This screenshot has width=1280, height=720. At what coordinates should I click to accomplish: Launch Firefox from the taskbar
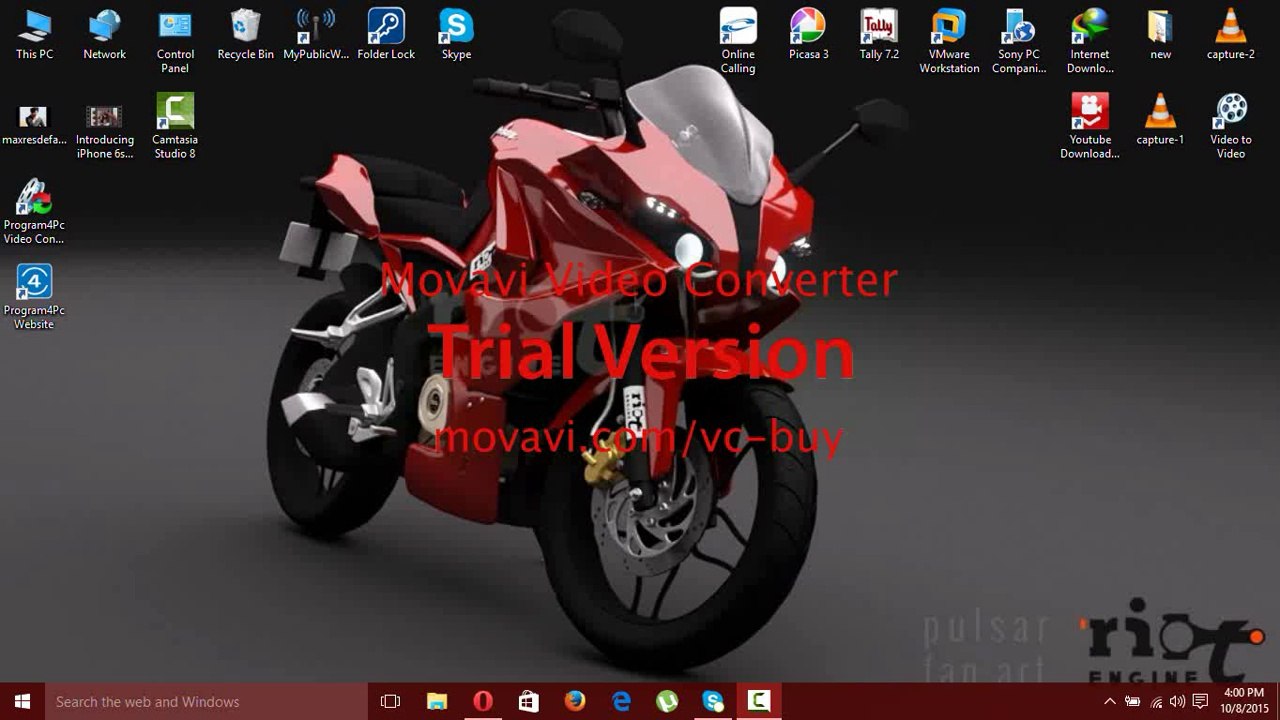[x=575, y=702]
